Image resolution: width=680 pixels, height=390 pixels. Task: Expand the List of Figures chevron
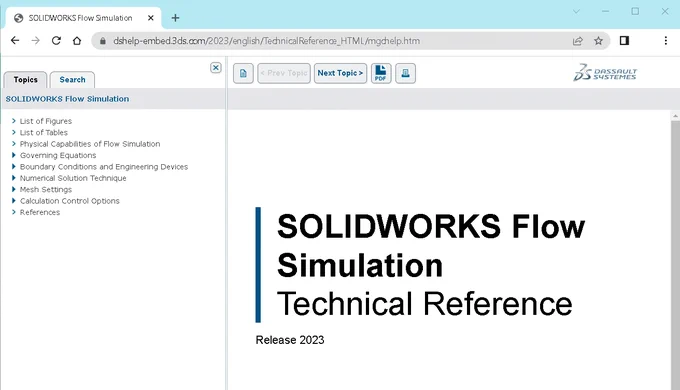coord(14,121)
